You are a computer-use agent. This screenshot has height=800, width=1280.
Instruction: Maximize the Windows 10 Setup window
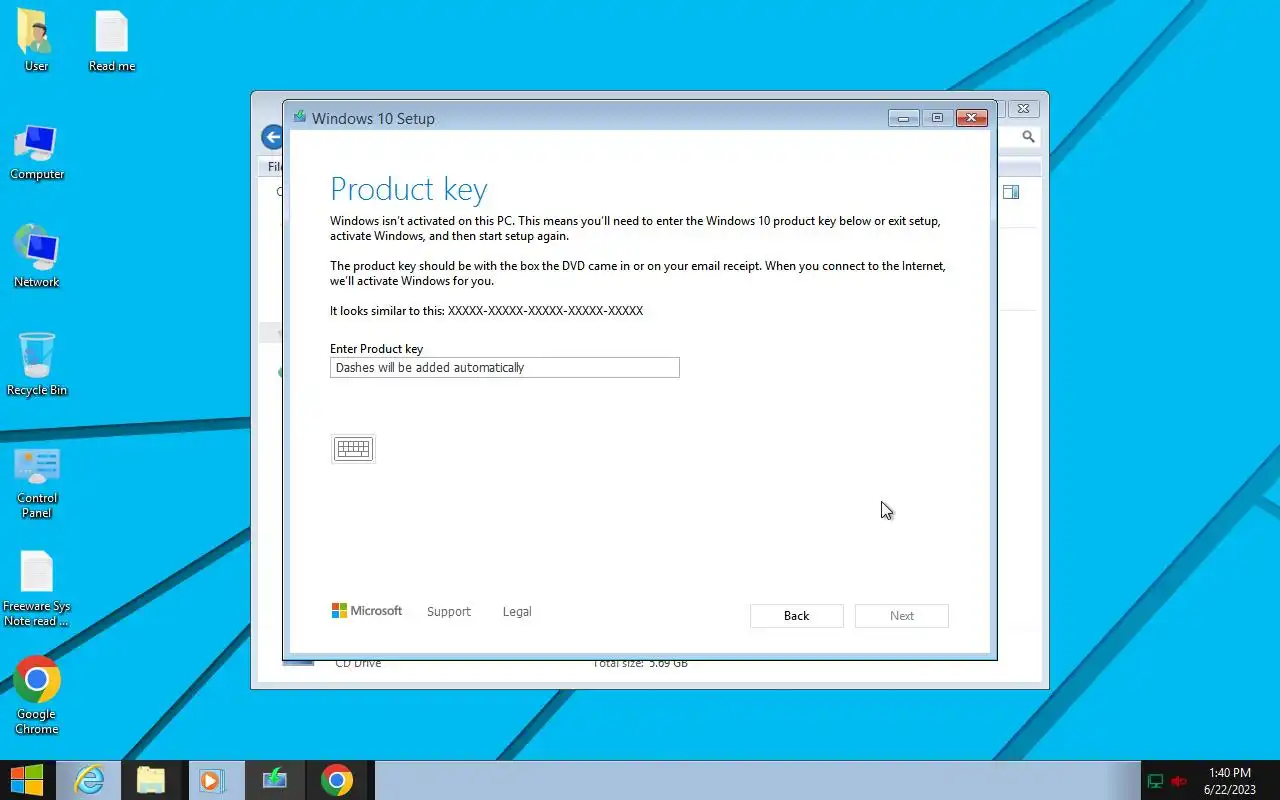[x=937, y=118]
